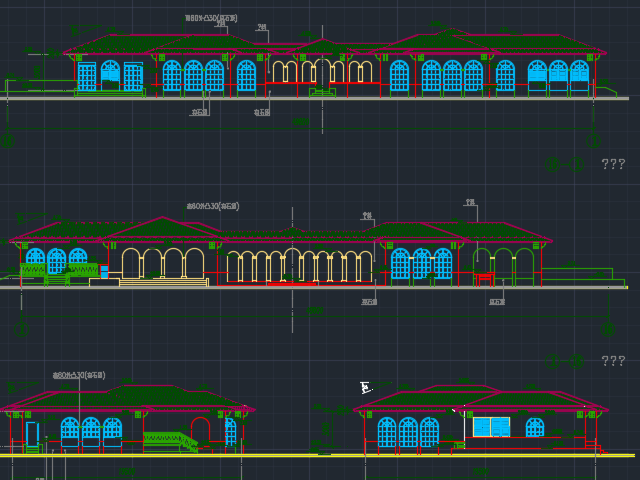Viewport: 640px width, 480px height.
Task: Click the roof annotation text above the top elevation
Action: point(211,18)
